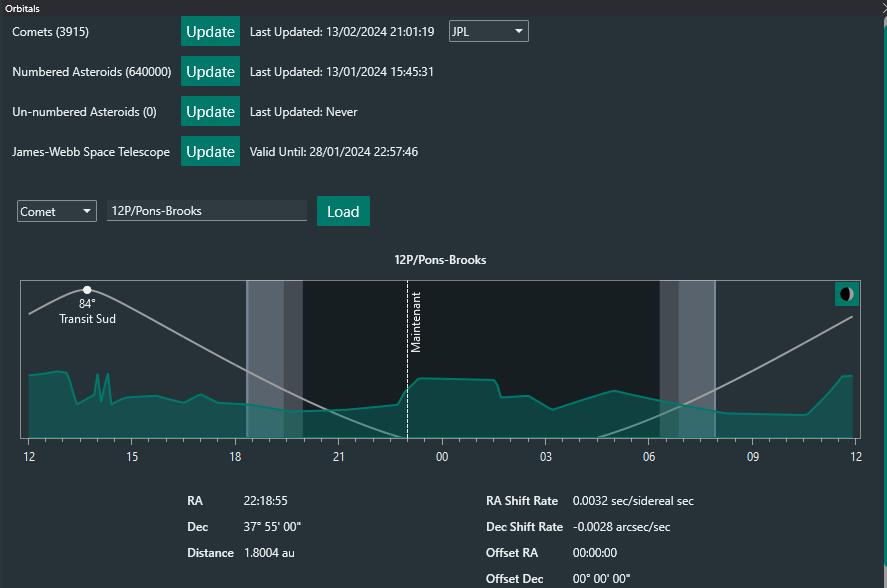Expand the Comet object type dropdown

[56, 211]
